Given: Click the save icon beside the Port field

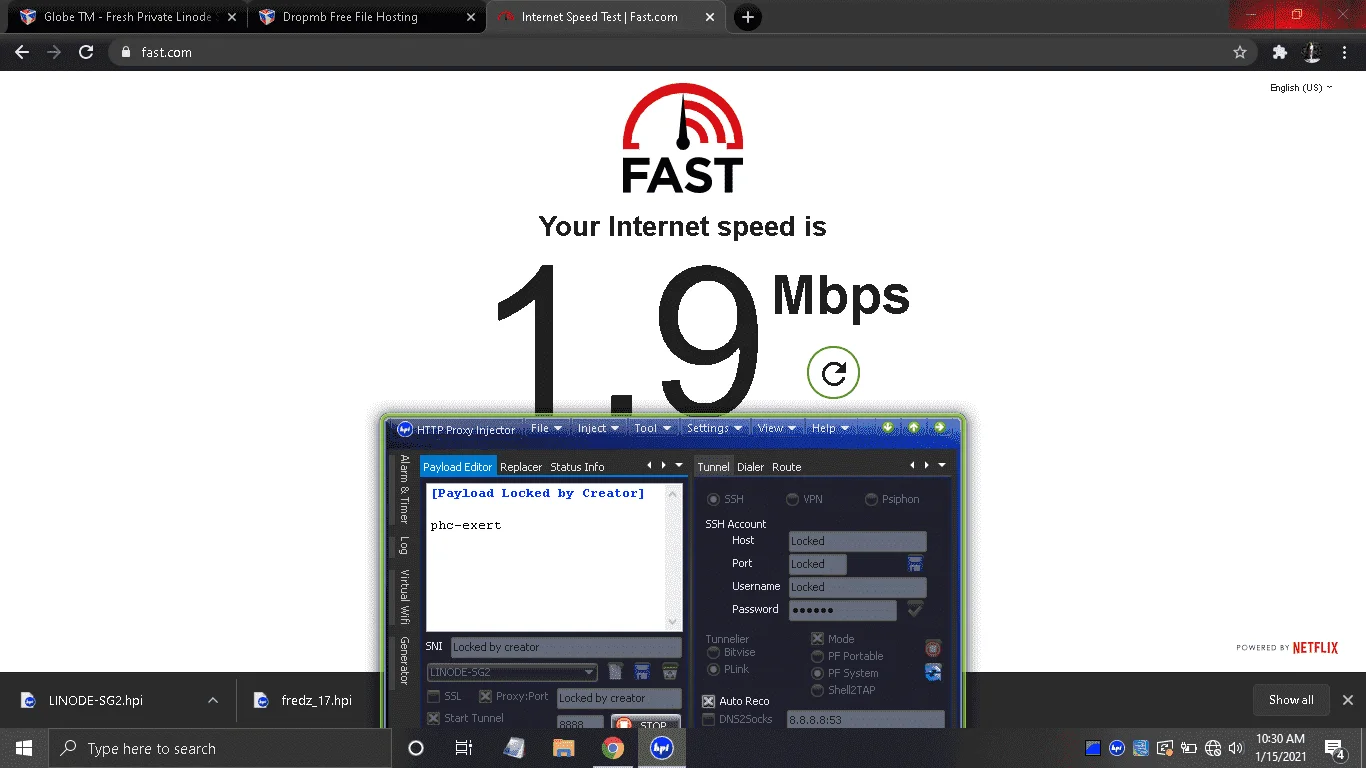Looking at the screenshot, I should coord(915,564).
